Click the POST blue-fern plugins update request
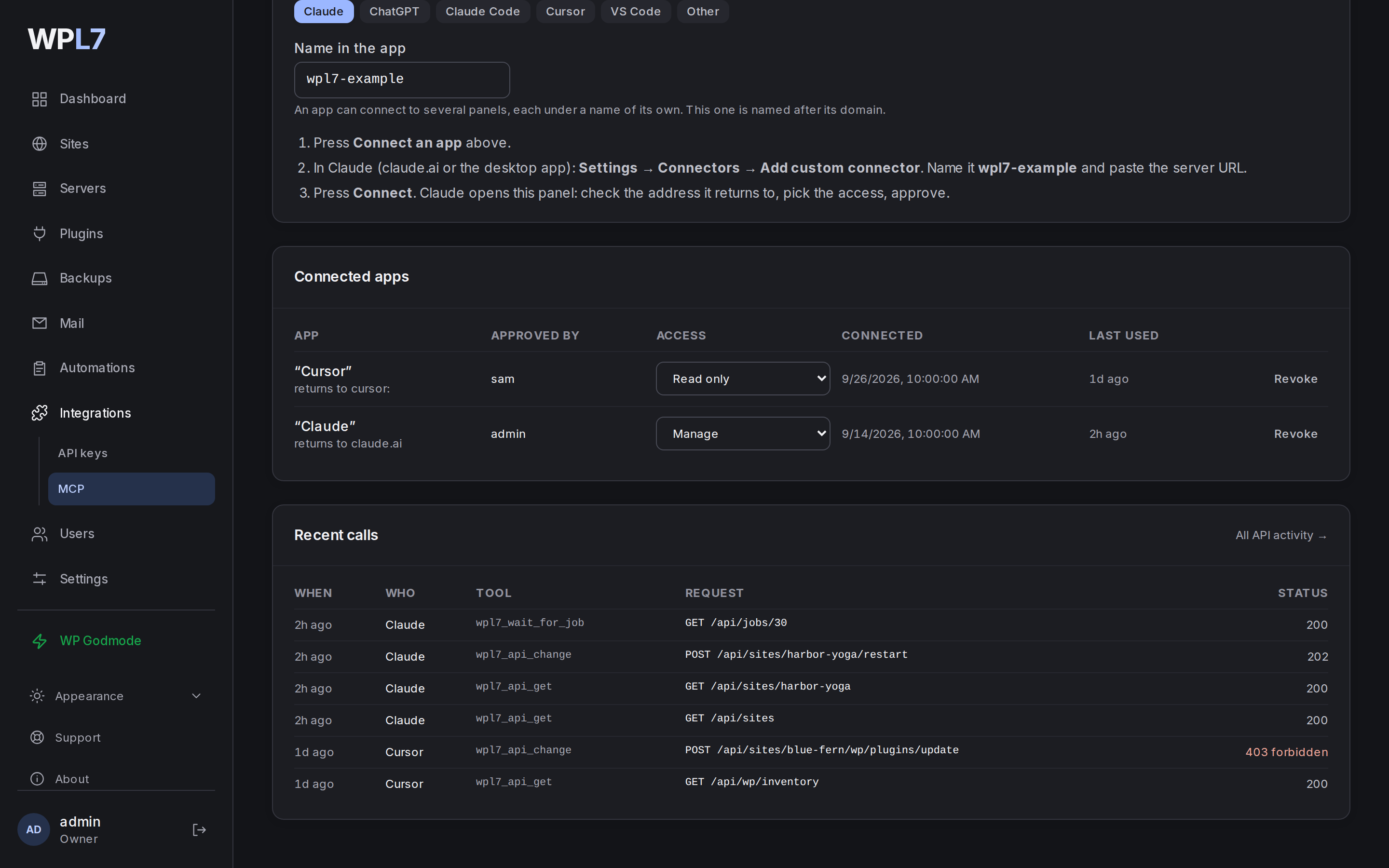The image size is (1389, 868). 821,750
